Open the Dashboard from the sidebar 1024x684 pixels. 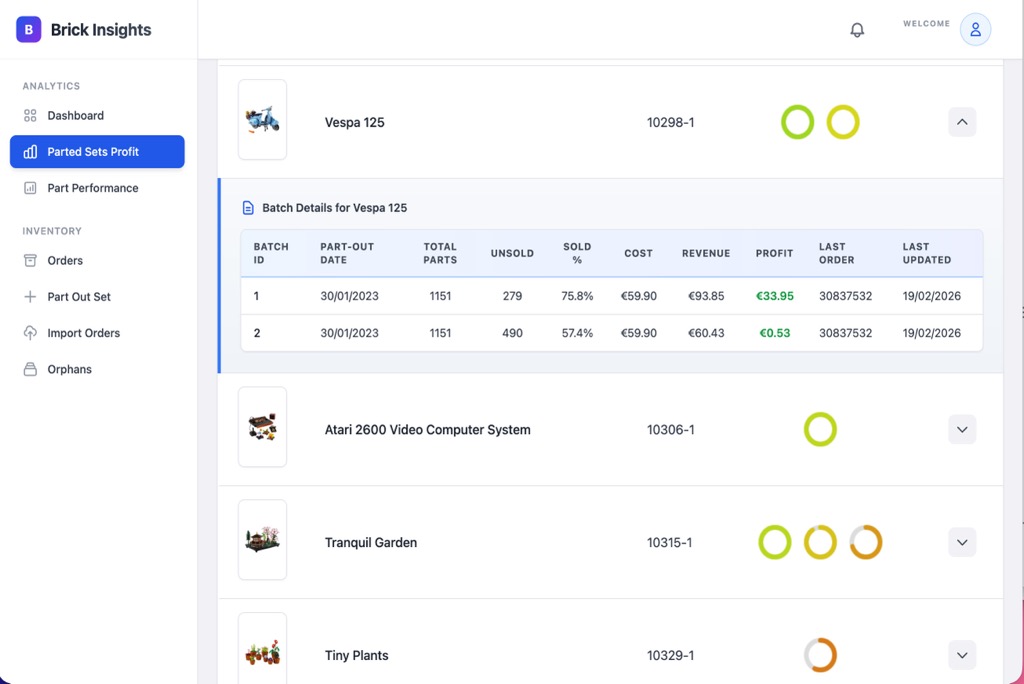click(x=75, y=115)
